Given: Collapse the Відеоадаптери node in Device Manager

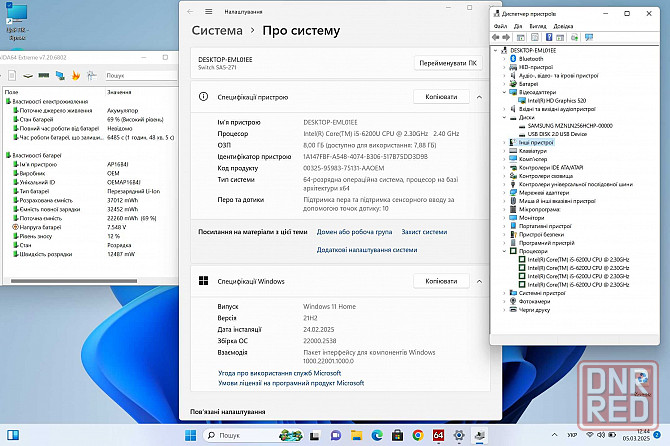Looking at the screenshot, I should click(x=504, y=92).
